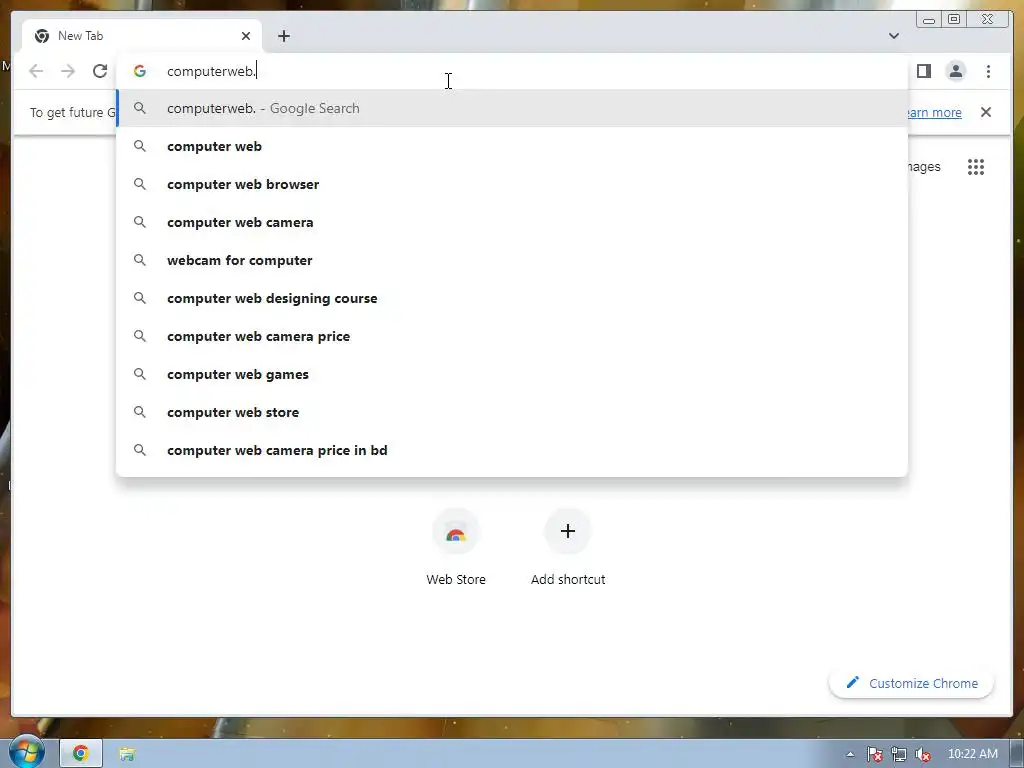Click the 10:22 AM clock

click(x=972, y=754)
